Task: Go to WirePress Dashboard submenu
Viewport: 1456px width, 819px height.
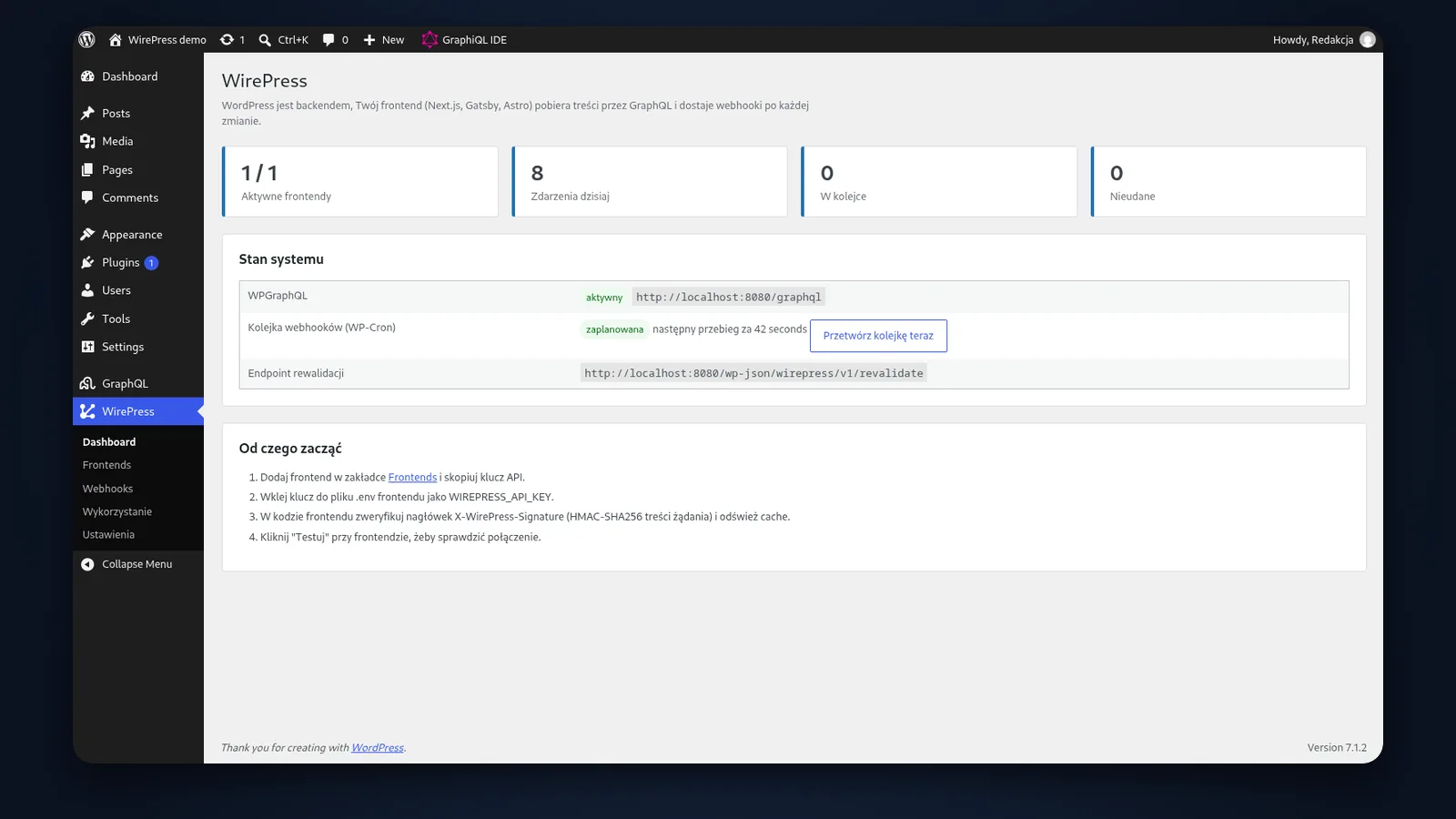Action: [x=109, y=442]
